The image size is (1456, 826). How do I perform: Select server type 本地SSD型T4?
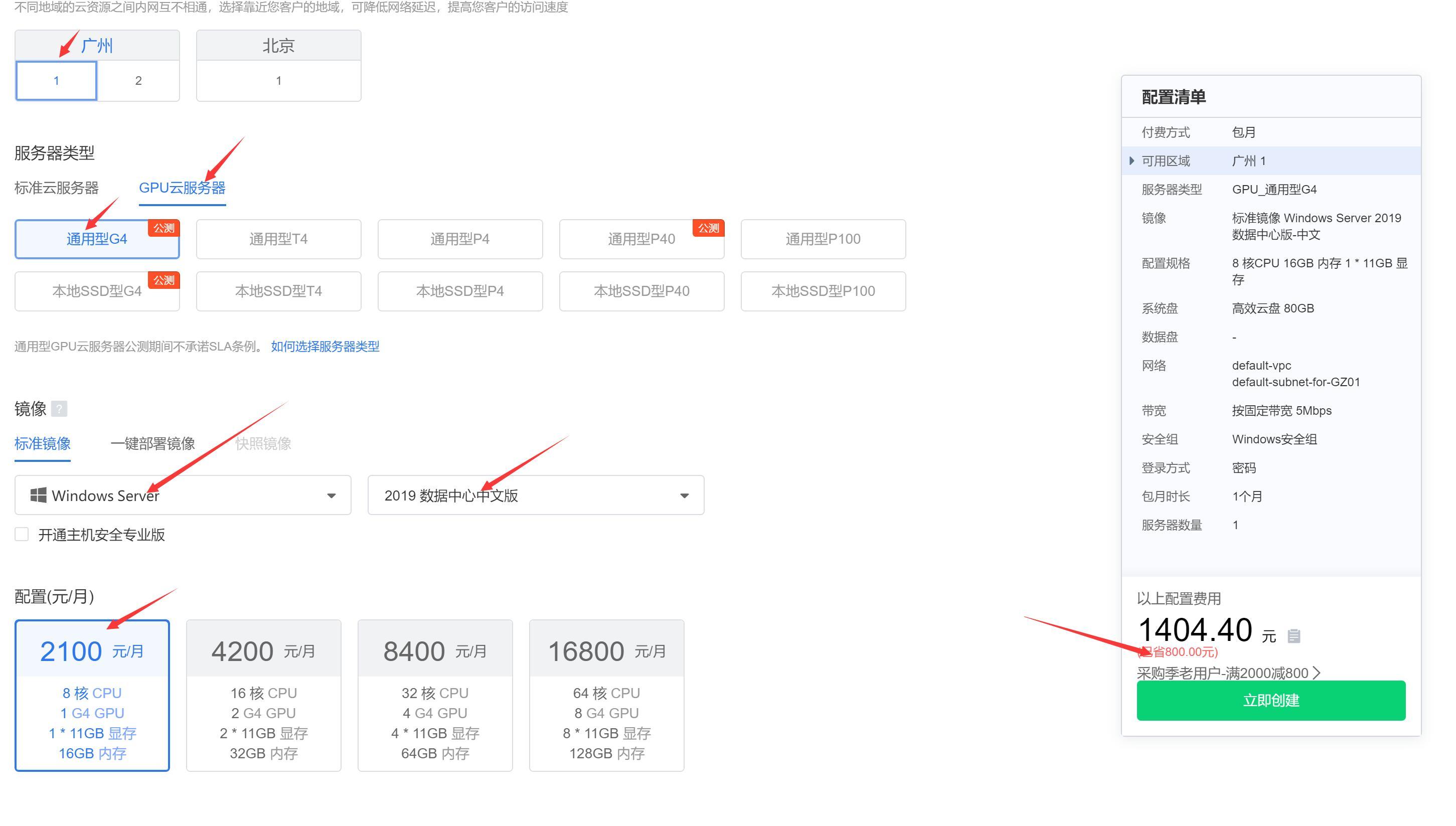point(278,291)
